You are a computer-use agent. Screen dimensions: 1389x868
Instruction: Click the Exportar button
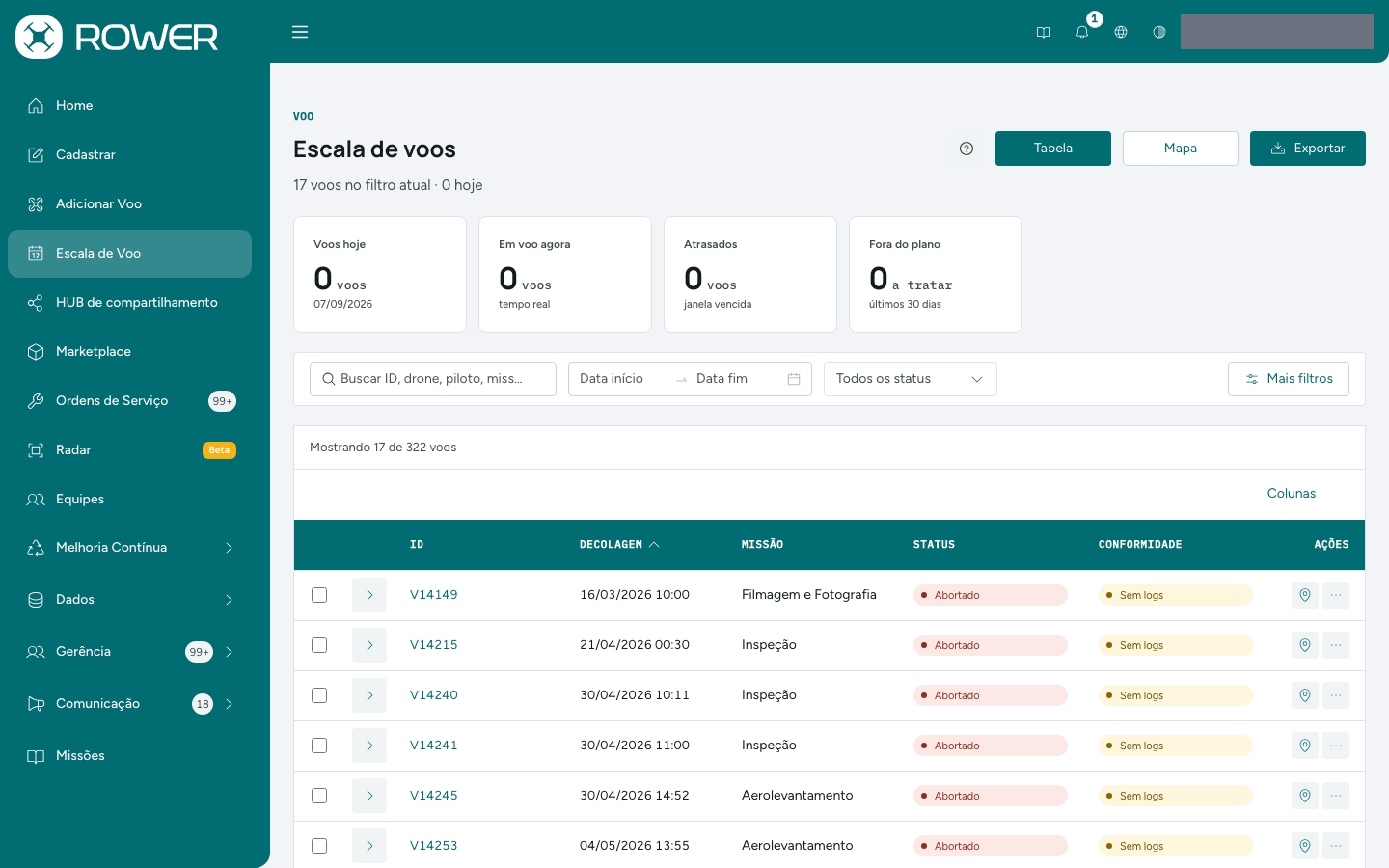(1308, 149)
